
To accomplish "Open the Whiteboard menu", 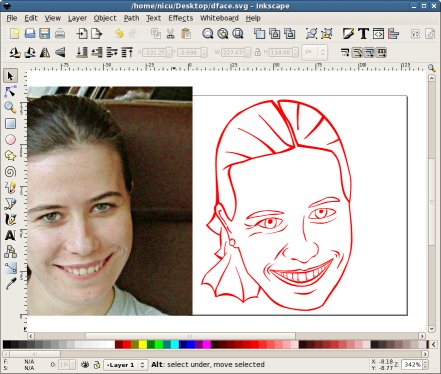I will click(219, 18).
